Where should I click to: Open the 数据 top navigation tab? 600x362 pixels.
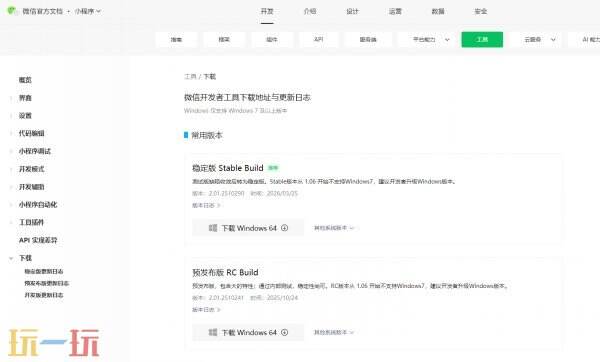[x=438, y=11]
